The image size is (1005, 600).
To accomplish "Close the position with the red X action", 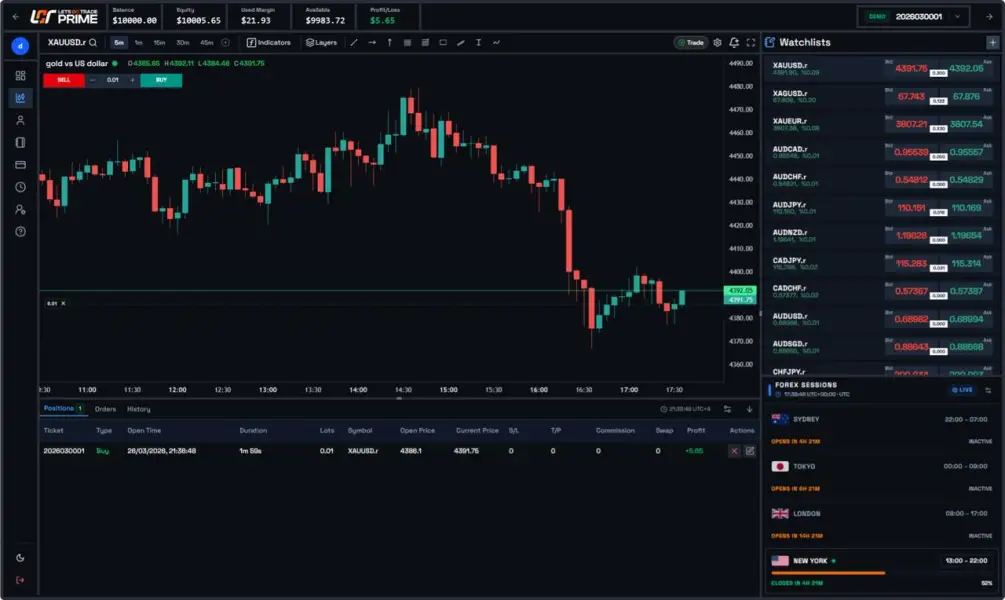I will pyautogui.click(x=735, y=451).
